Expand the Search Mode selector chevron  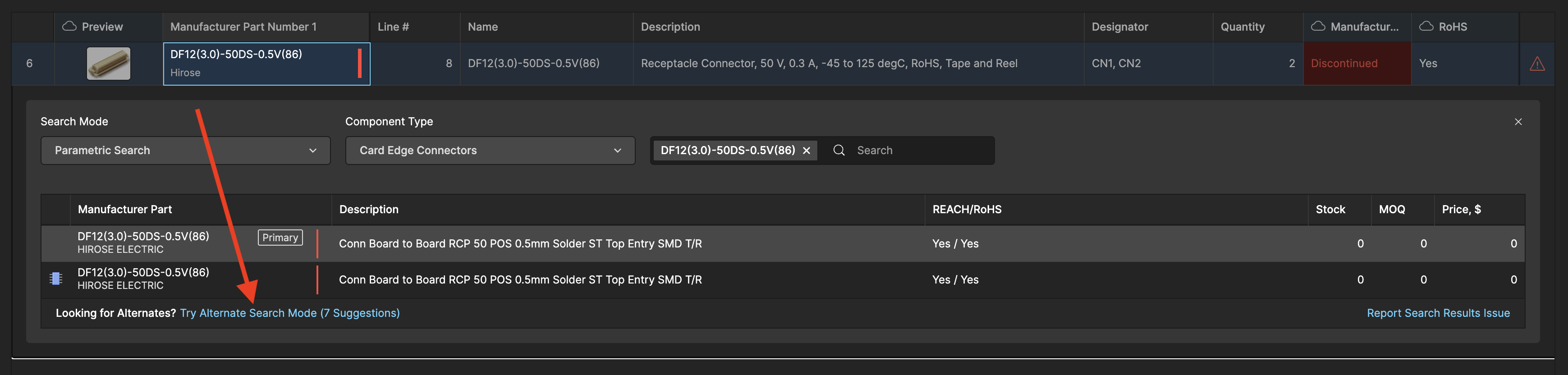pyautogui.click(x=313, y=151)
